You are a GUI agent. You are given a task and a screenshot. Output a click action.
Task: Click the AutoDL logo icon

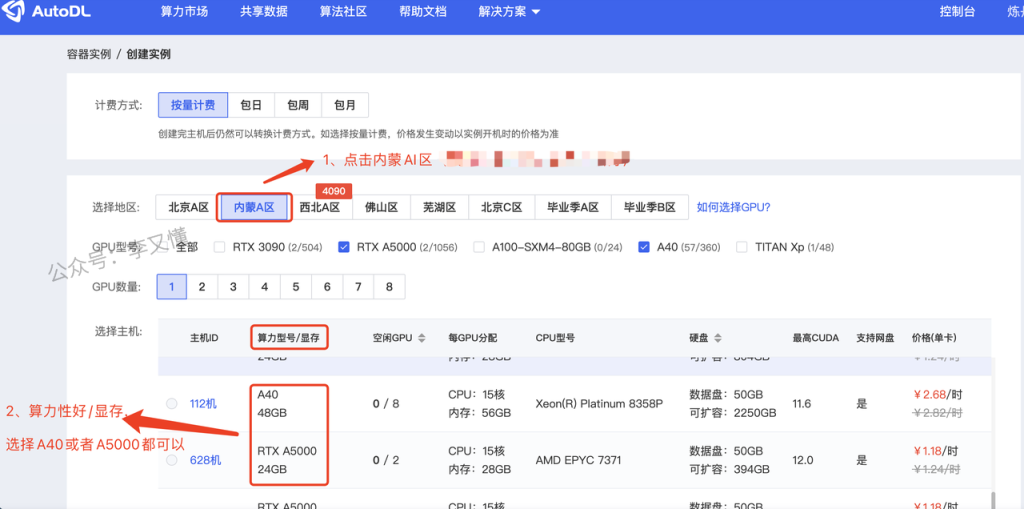pyautogui.click(x=15, y=12)
